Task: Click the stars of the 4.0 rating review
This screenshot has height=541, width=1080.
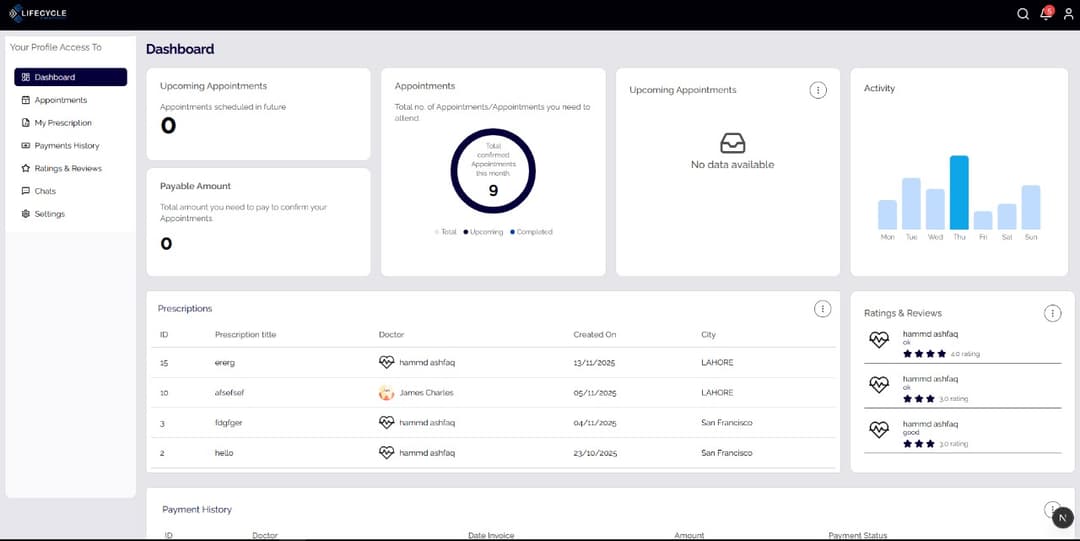Action: [924, 354]
